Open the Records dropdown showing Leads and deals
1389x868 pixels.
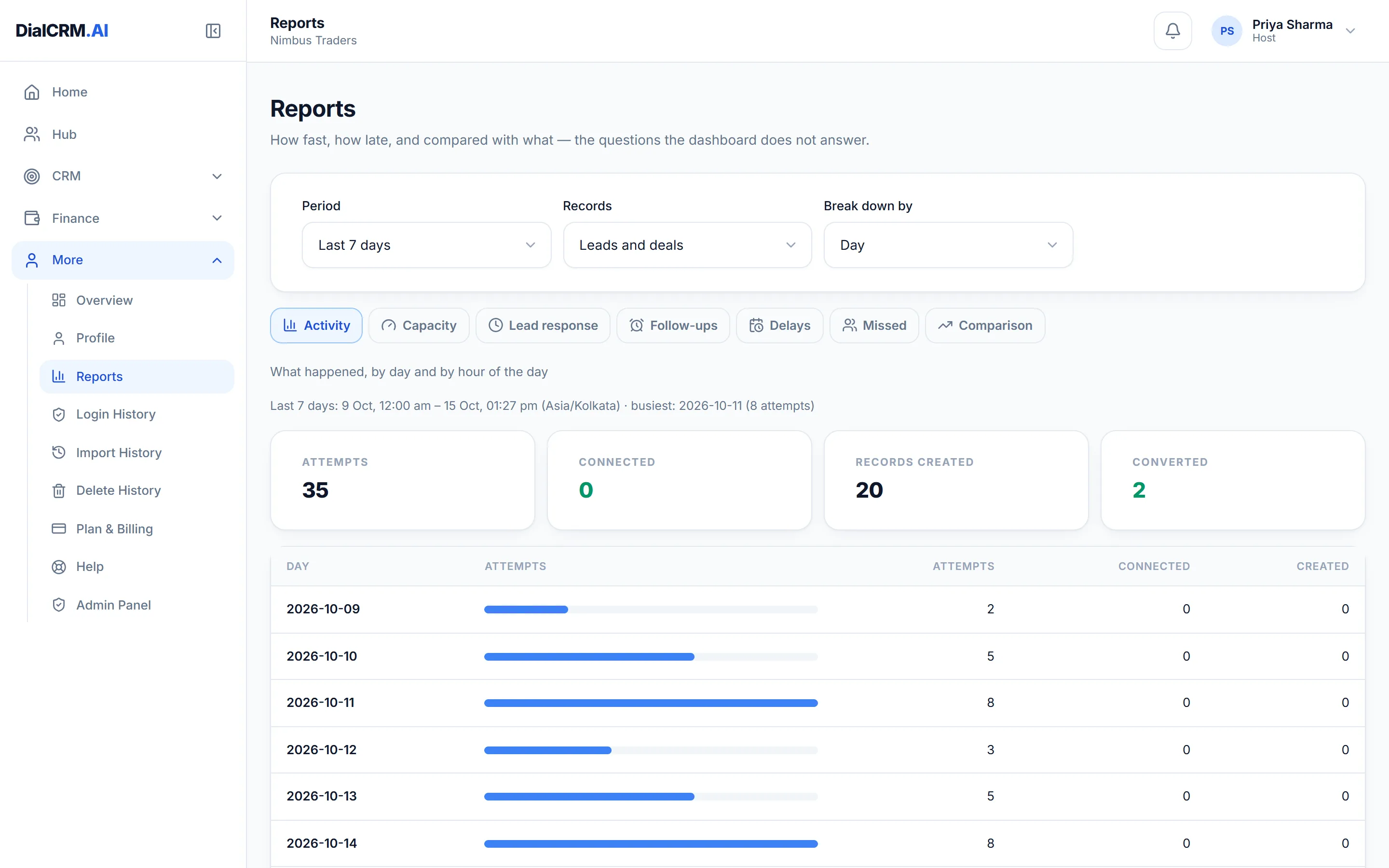point(687,245)
